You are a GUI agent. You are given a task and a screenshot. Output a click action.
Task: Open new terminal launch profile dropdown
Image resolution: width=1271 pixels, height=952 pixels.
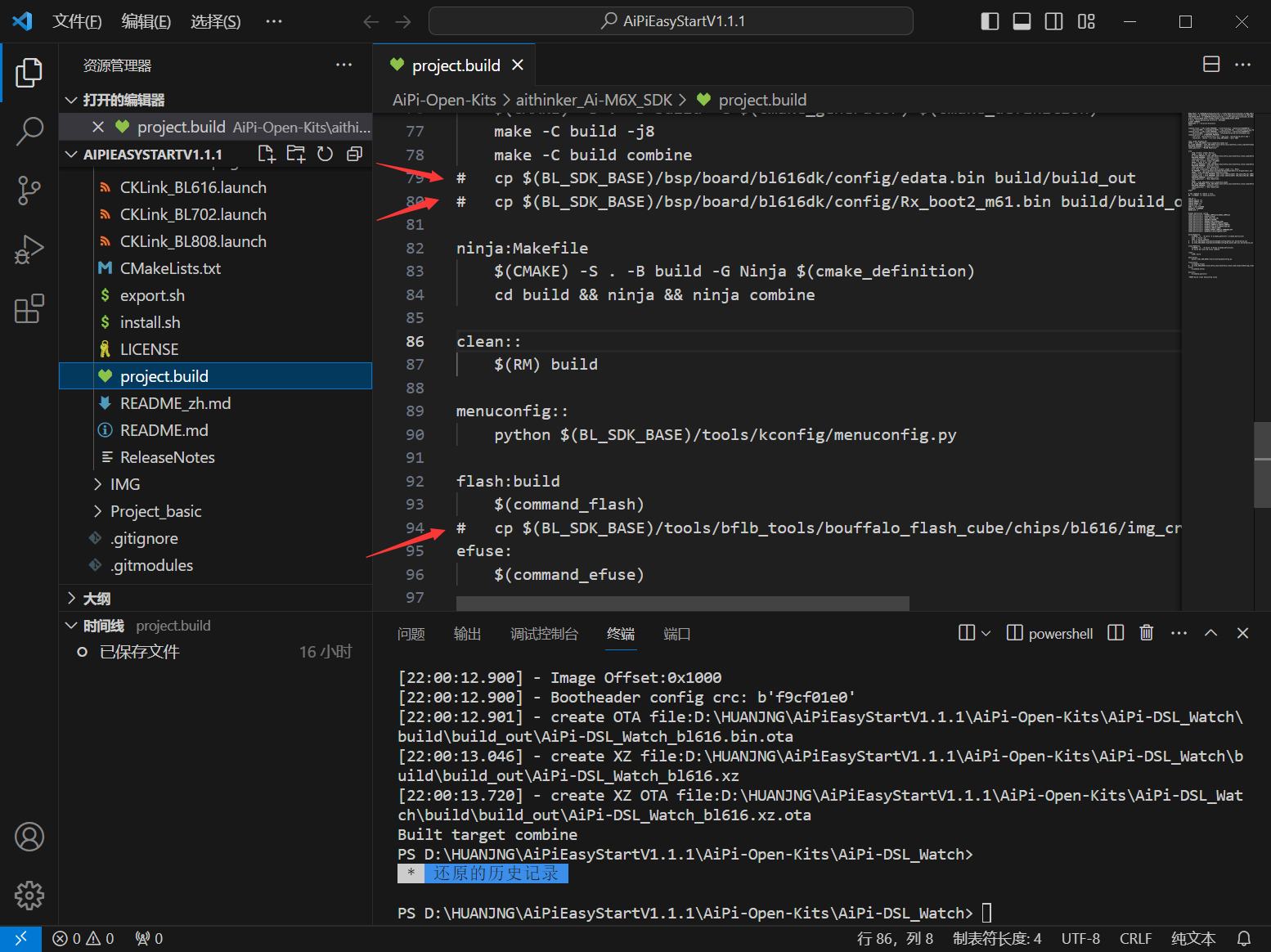click(x=986, y=633)
